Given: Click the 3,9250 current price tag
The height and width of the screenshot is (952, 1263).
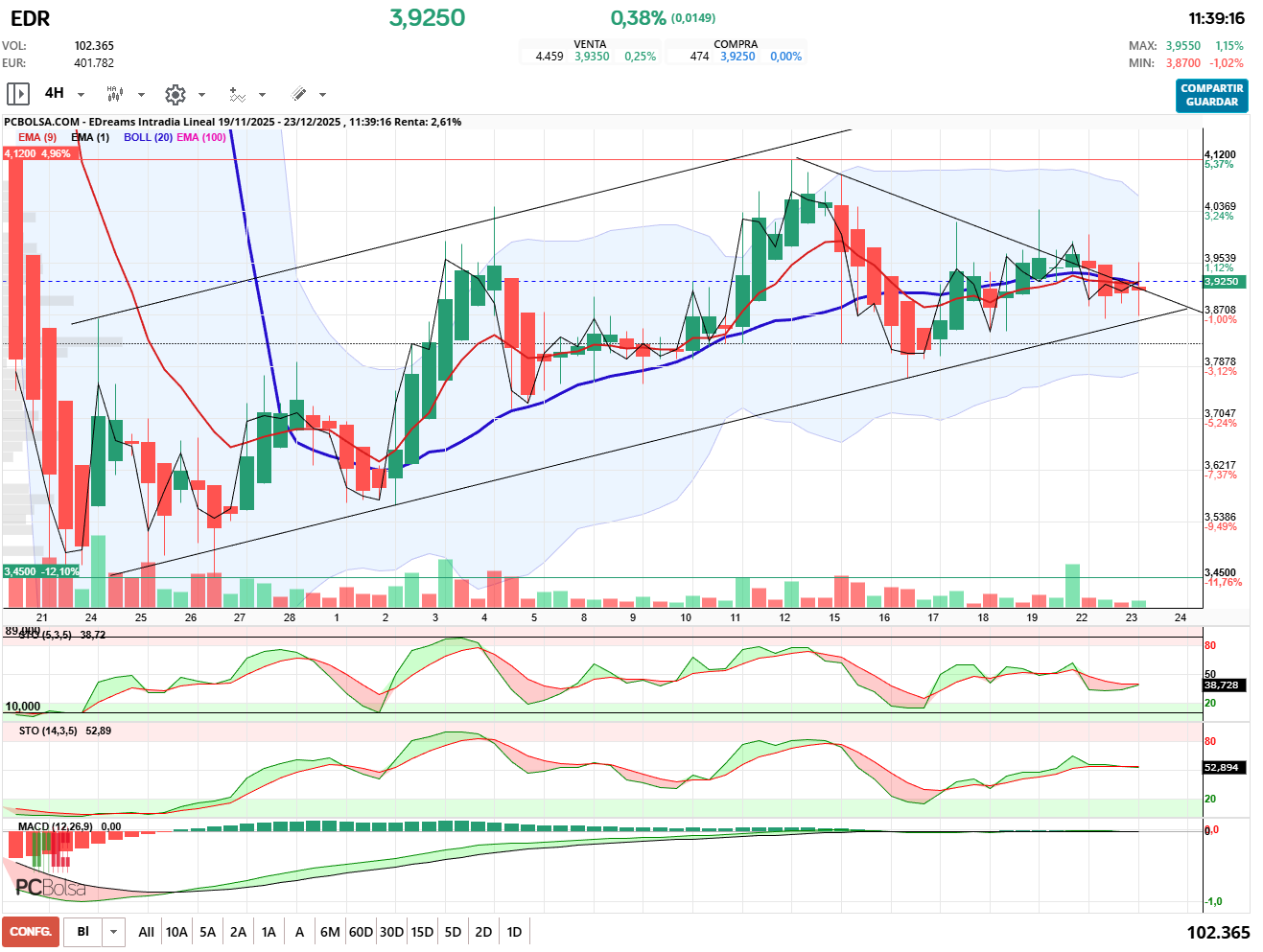Looking at the screenshot, I should (1222, 282).
